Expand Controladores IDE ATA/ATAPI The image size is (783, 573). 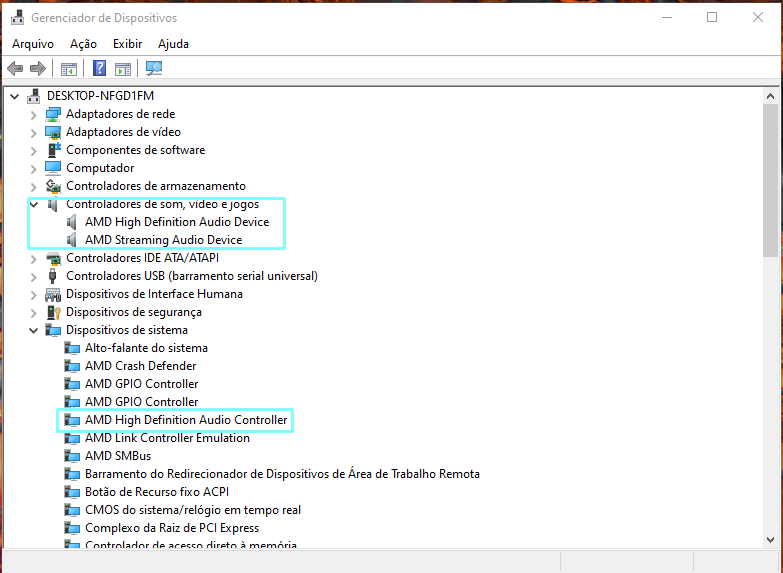tap(33, 259)
